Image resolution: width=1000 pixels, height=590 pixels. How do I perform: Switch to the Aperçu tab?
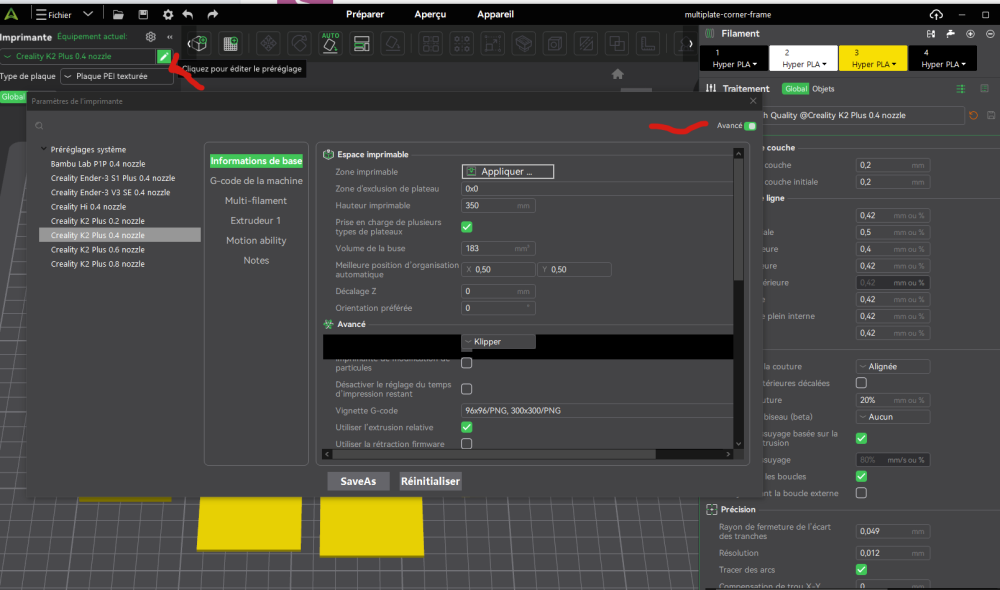432,15
